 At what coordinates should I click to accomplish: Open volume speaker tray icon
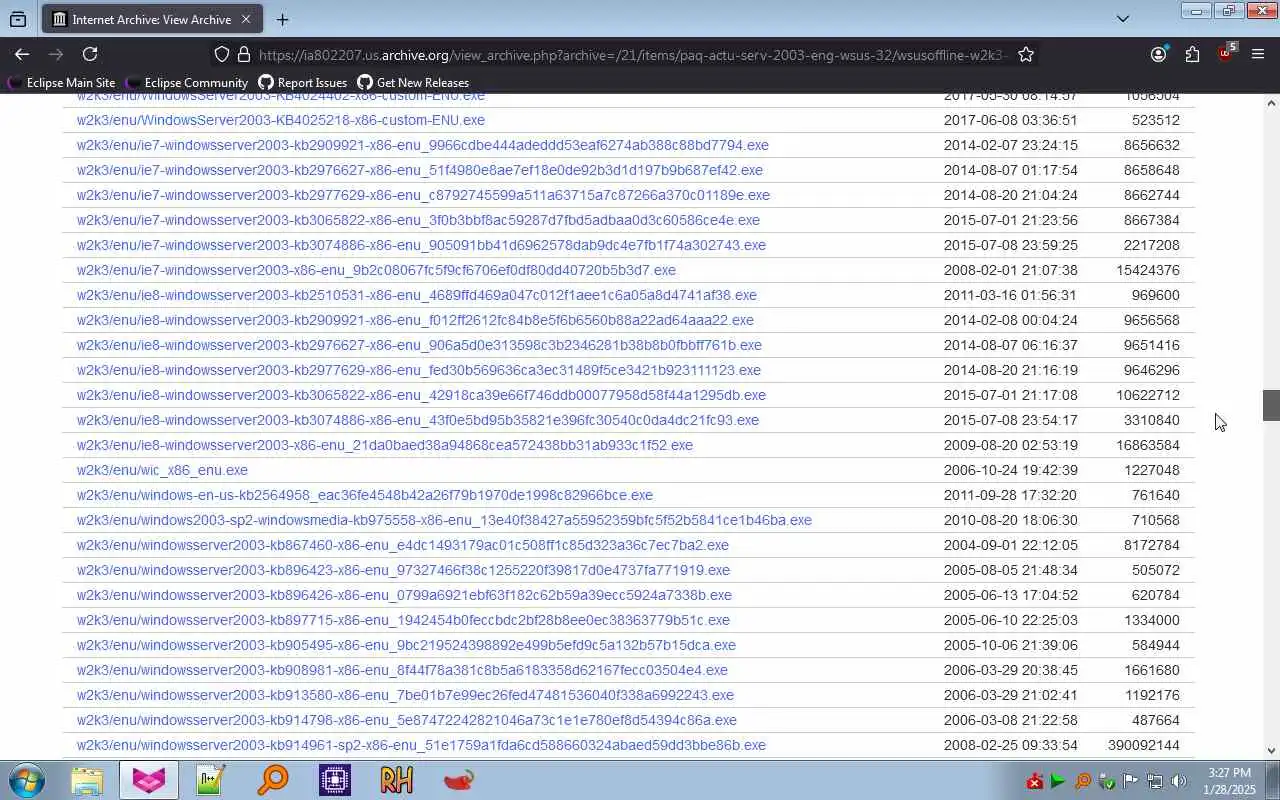tap(1178, 781)
